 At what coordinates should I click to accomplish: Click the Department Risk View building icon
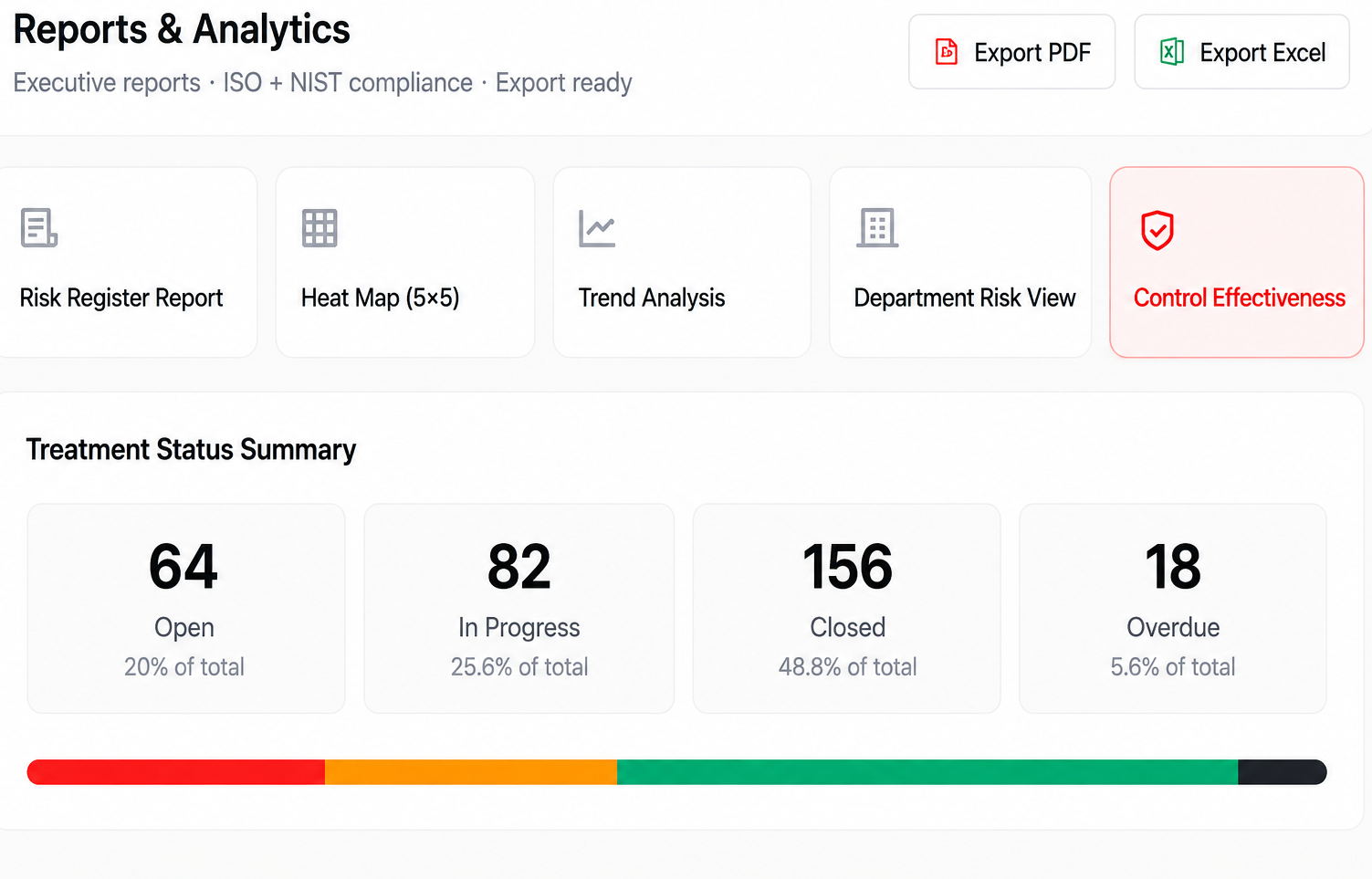[877, 227]
